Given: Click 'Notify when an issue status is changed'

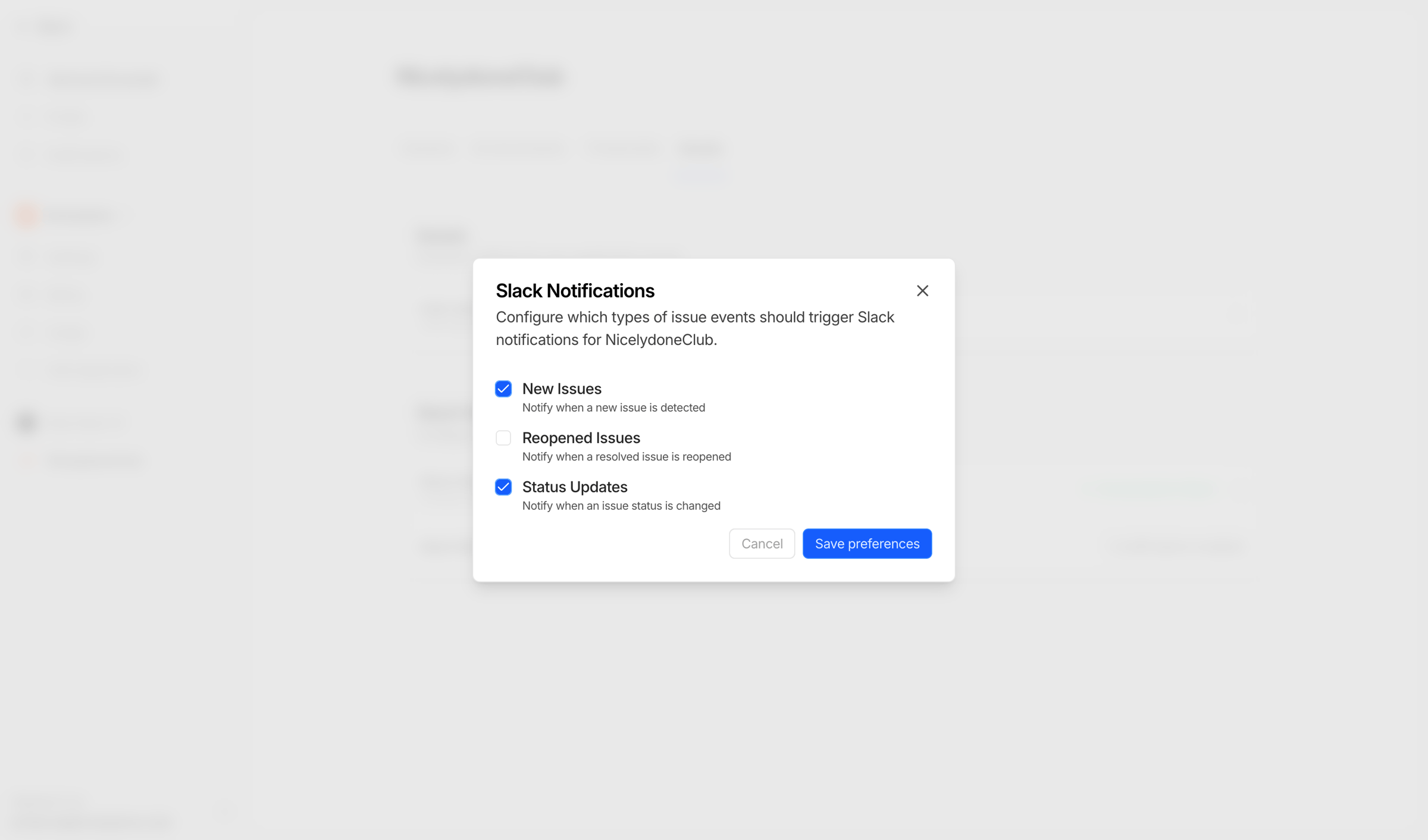Looking at the screenshot, I should [621, 506].
